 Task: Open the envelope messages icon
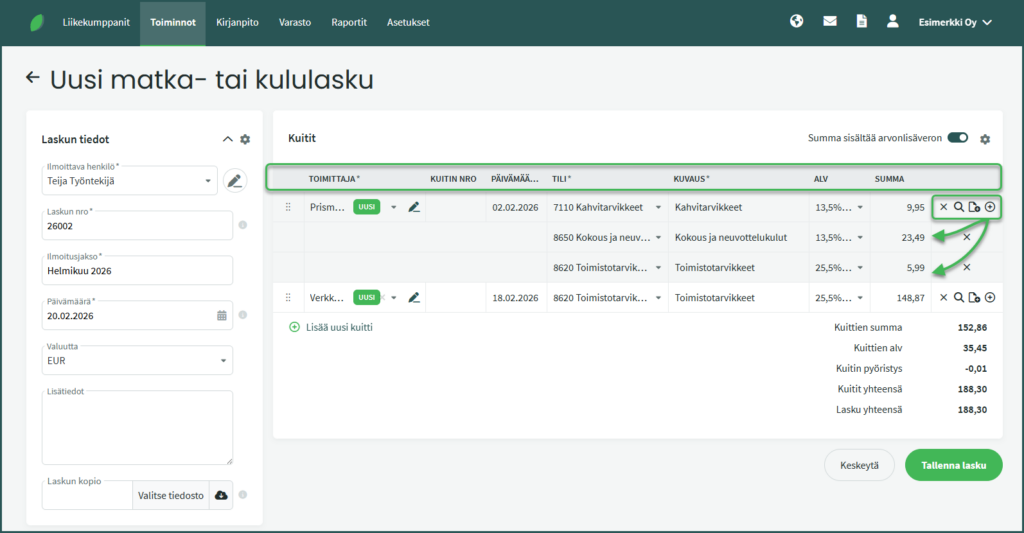tap(829, 21)
